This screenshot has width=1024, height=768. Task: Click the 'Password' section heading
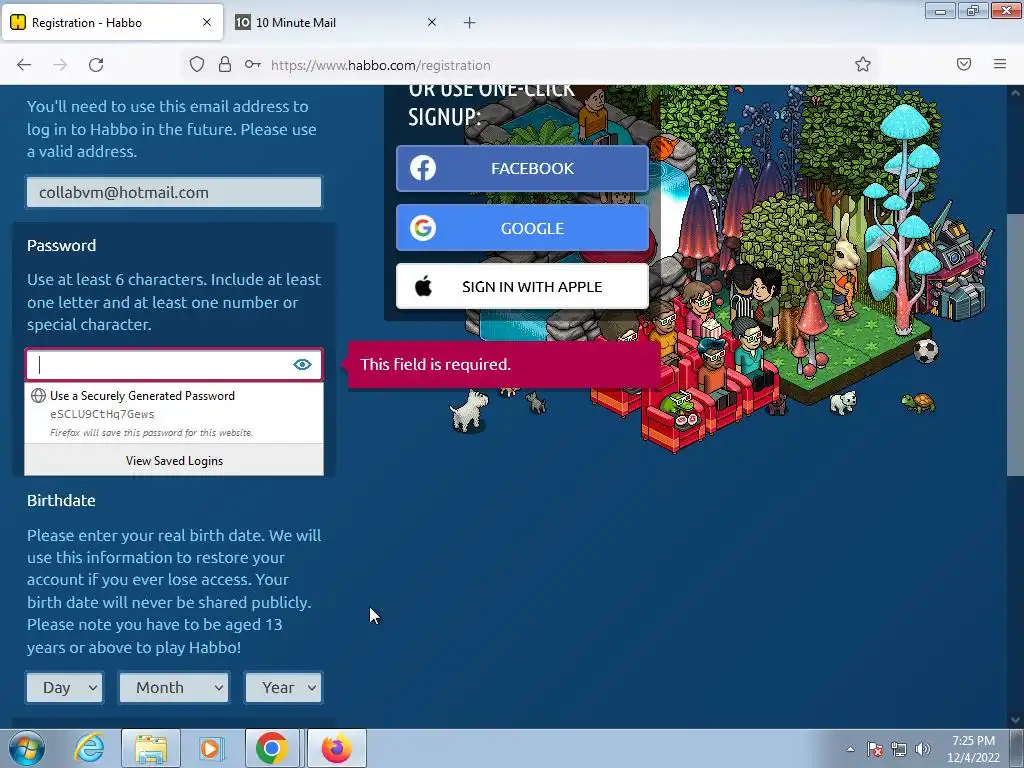pos(61,246)
